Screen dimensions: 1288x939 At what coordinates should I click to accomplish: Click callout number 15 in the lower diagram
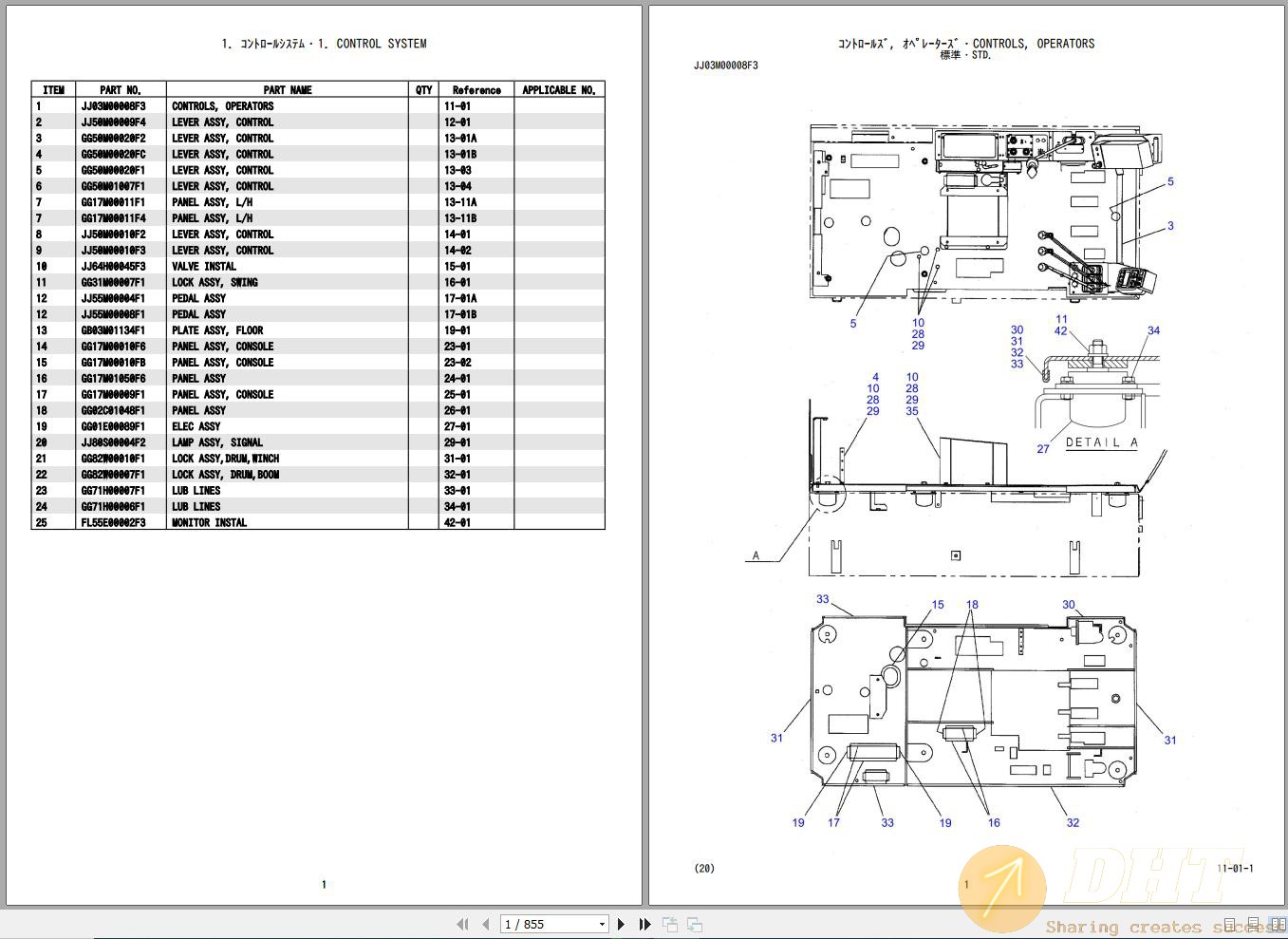[938, 605]
